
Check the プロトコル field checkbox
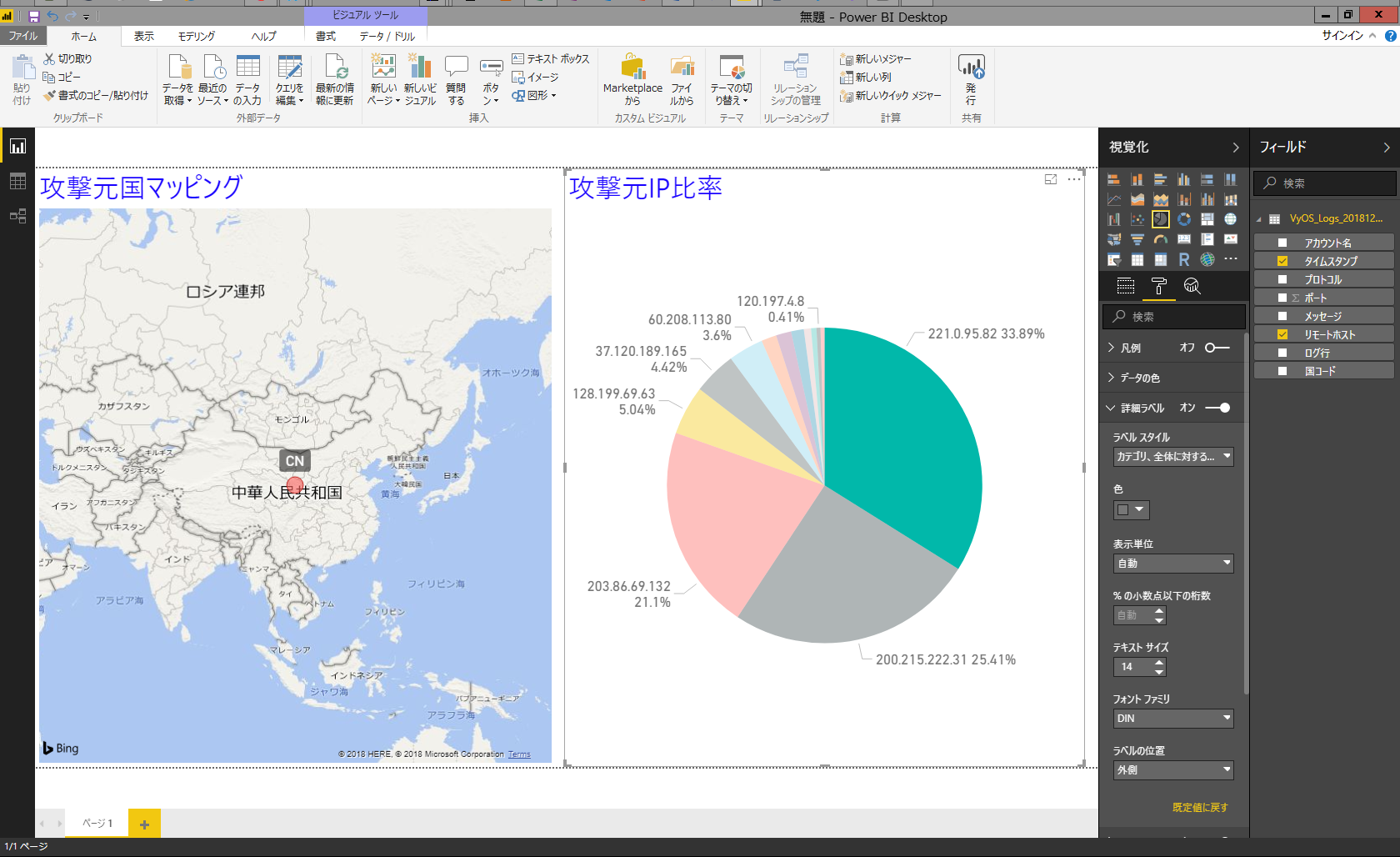(1282, 279)
